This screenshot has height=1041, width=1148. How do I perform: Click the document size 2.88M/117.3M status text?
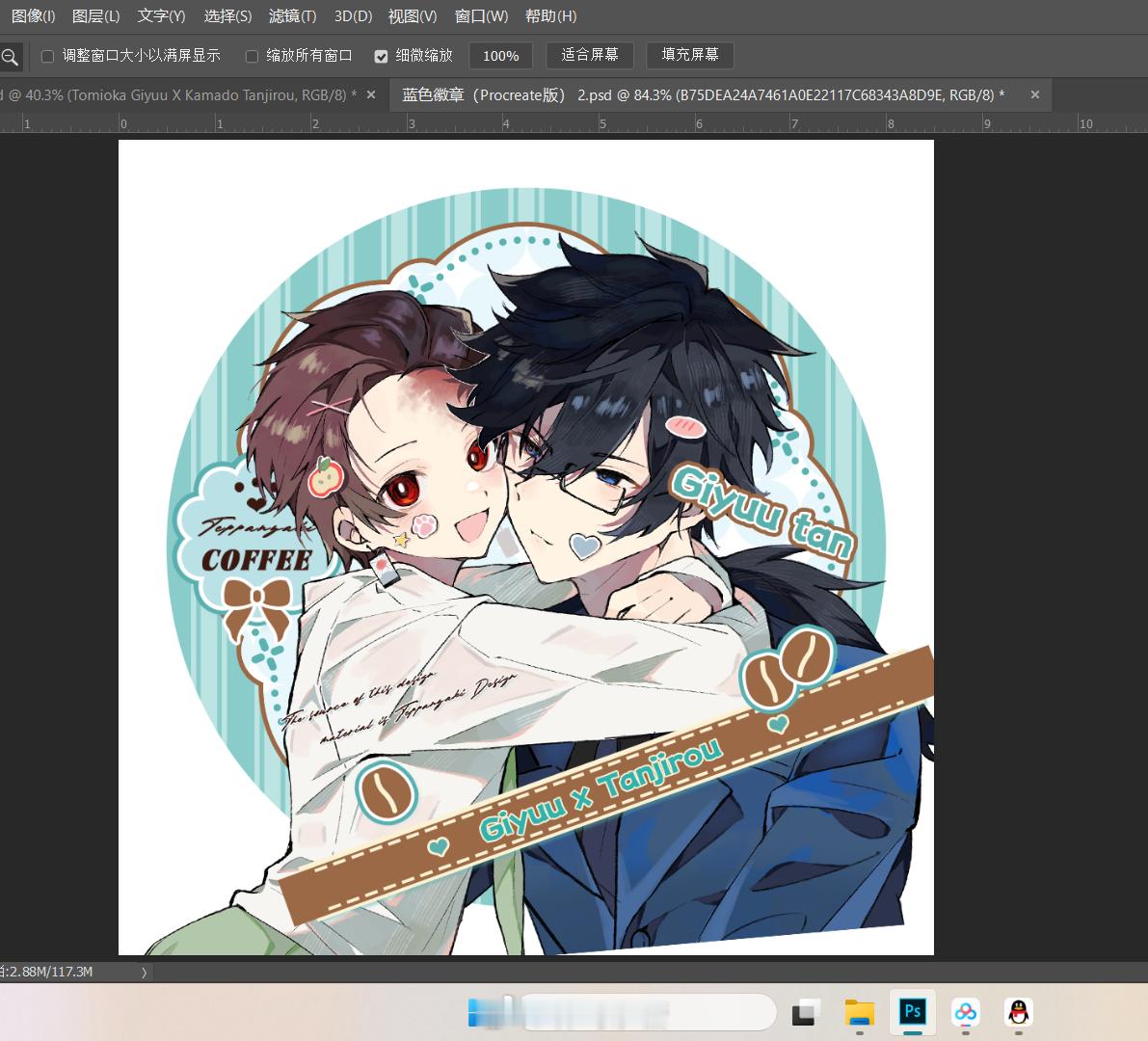point(47,973)
